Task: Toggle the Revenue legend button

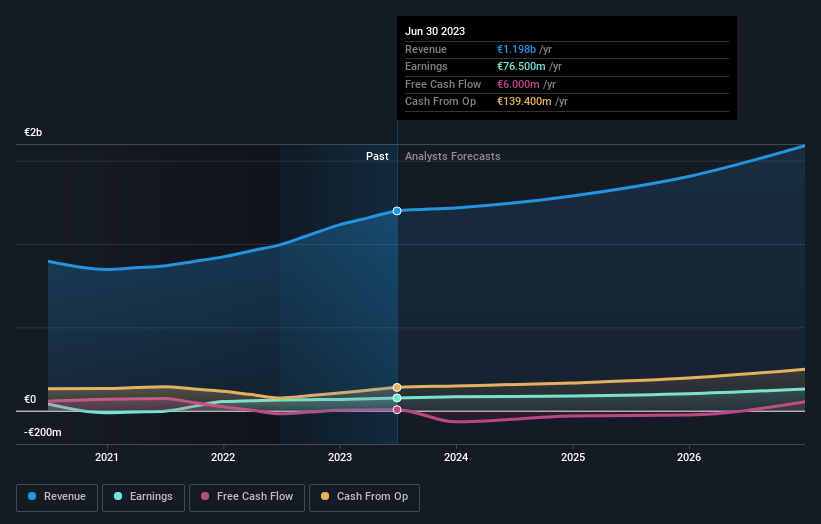Action: tap(57, 497)
